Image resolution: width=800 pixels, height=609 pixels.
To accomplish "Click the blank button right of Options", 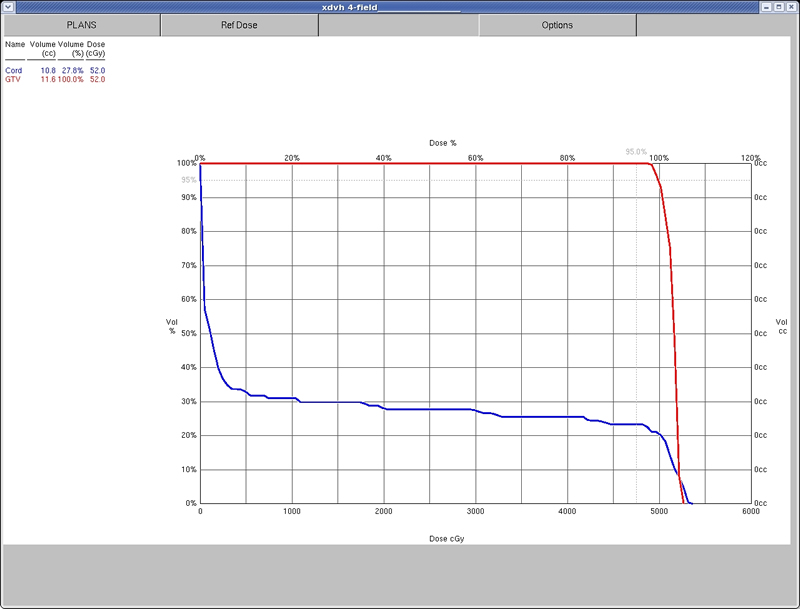I will tap(716, 25).
